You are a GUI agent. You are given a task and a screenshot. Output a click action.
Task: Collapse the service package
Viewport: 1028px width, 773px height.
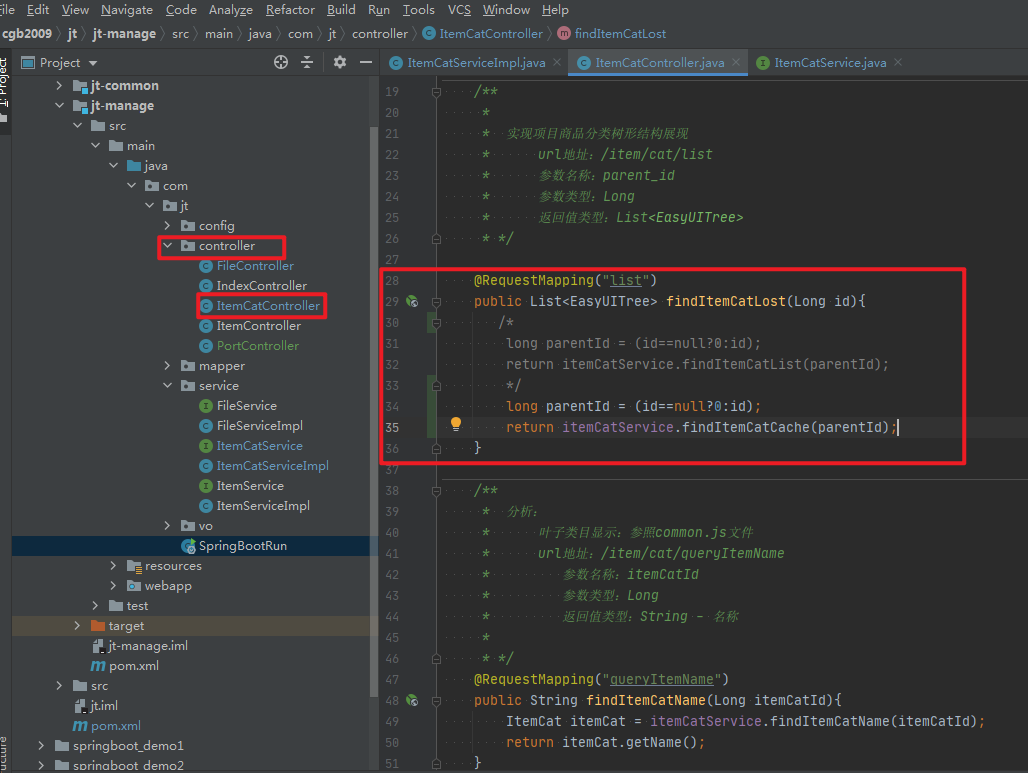(x=168, y=386)
